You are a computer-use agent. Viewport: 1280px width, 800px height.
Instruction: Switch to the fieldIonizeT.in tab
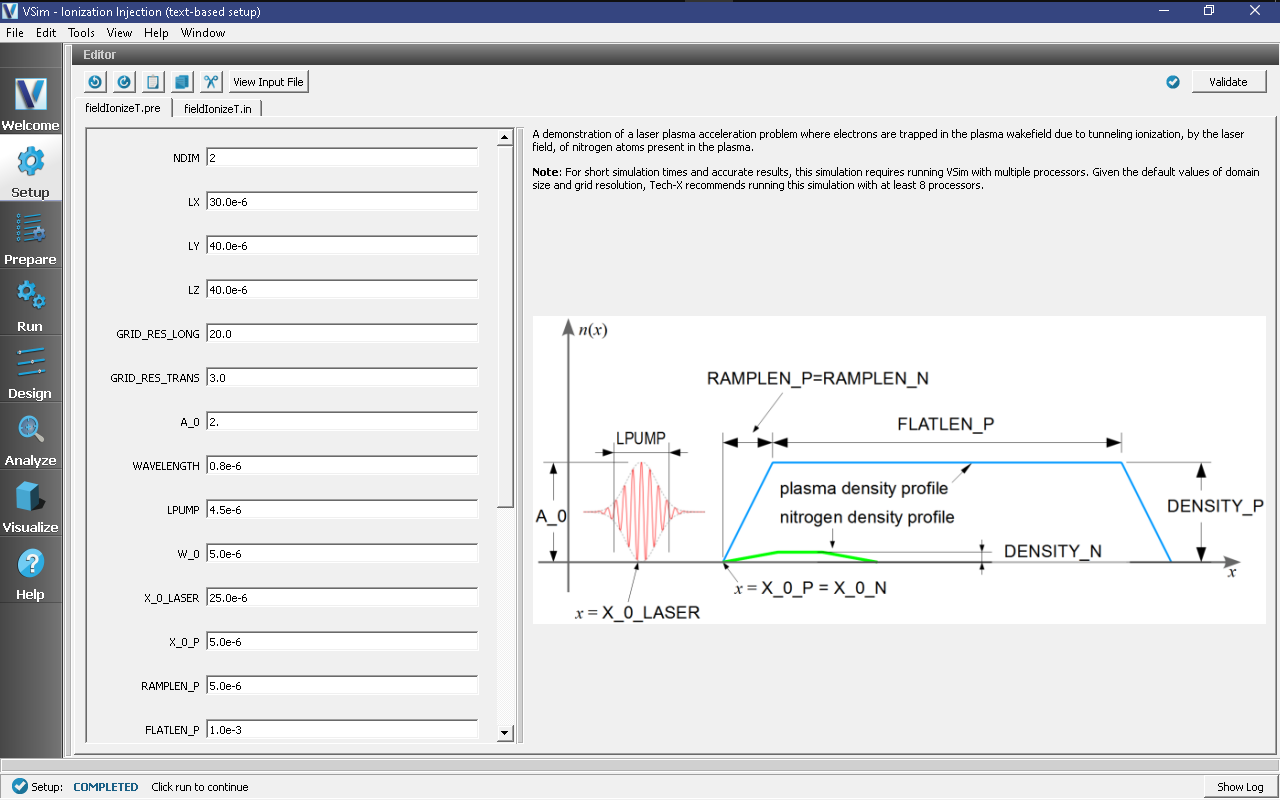point(217,108)
